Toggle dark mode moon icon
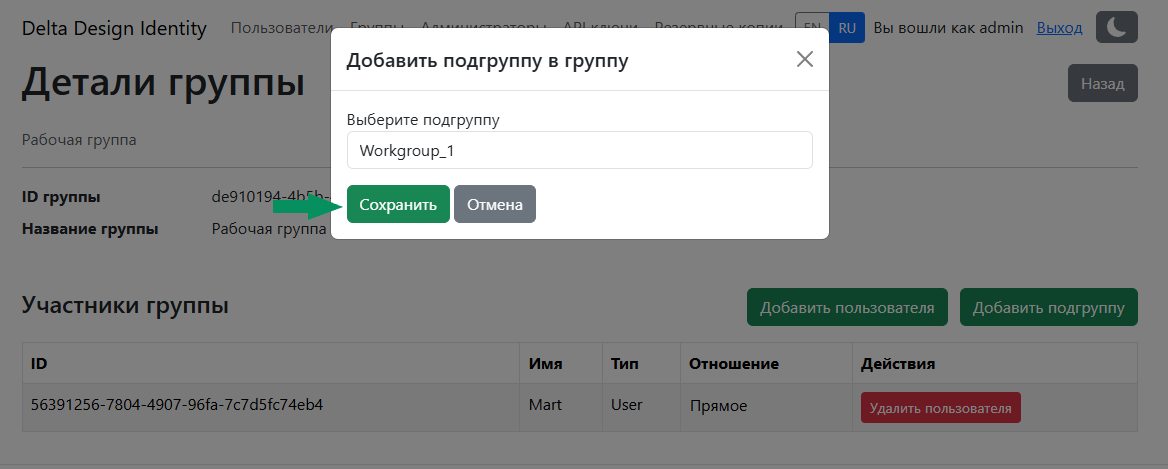1168x469 pixels. tap(1117, 28)
